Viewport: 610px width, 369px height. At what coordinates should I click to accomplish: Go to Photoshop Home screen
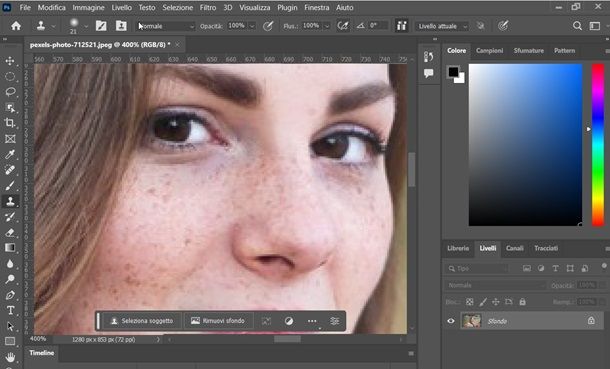pyautogui.click(x=16, y=26)
